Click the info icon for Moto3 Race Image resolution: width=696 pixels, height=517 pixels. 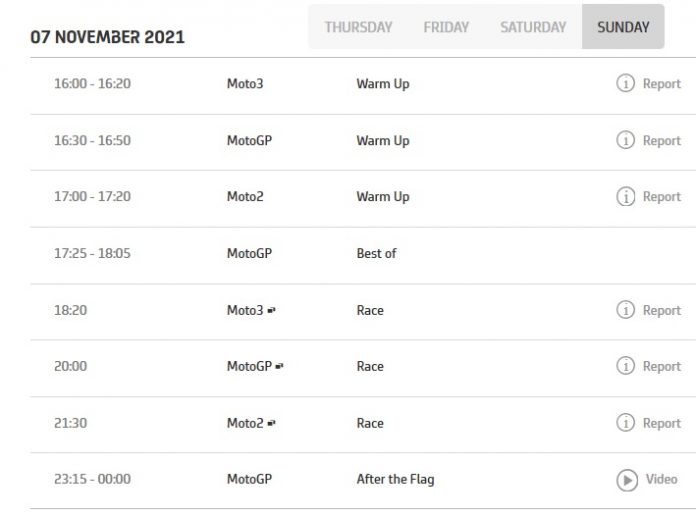(x=625, y=310)
